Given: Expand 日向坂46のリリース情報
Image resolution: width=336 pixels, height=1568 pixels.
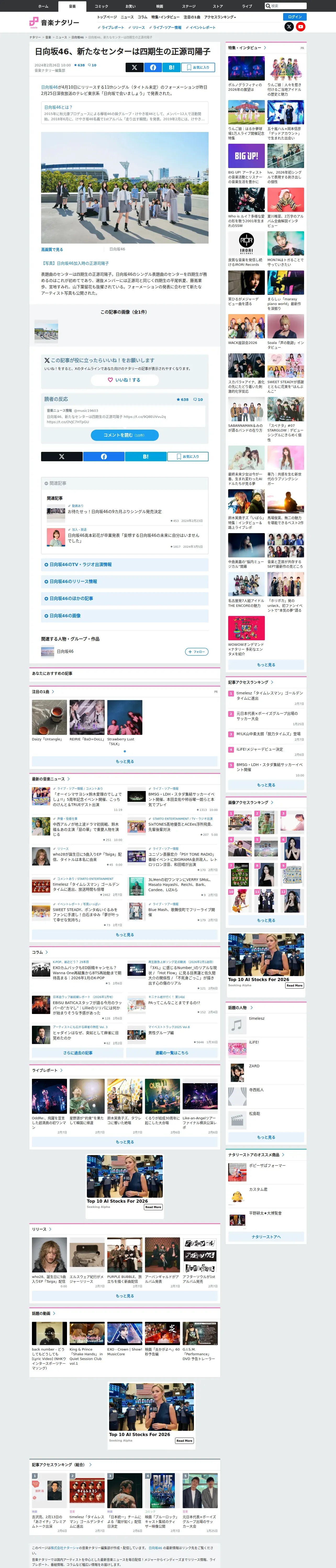Looking at the screenshot, I should pyautogui.click(x=125, y=582).
